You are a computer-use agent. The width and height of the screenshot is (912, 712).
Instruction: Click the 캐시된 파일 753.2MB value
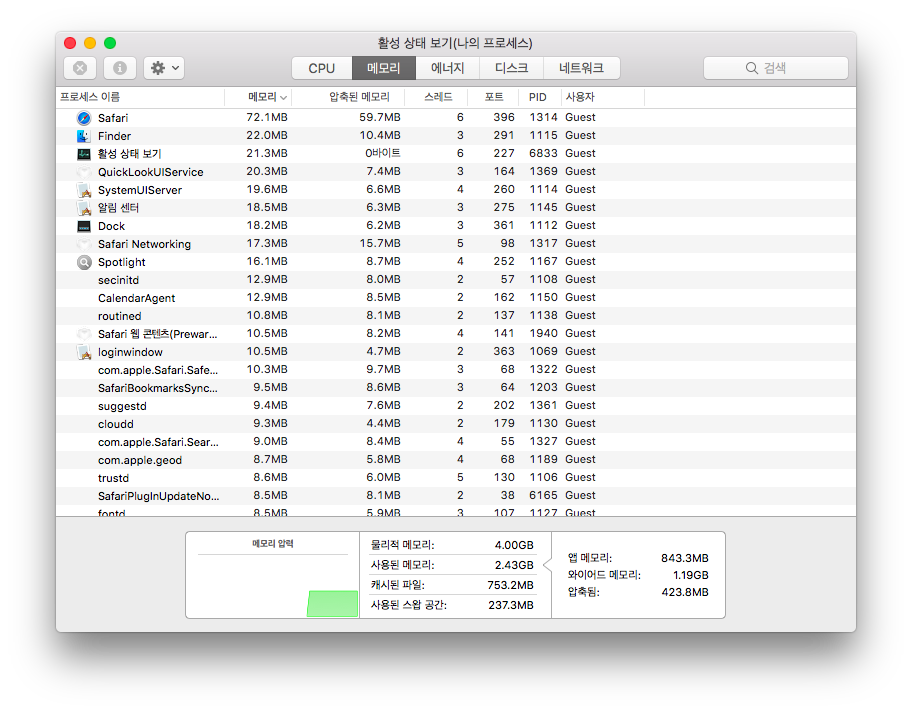510,585
